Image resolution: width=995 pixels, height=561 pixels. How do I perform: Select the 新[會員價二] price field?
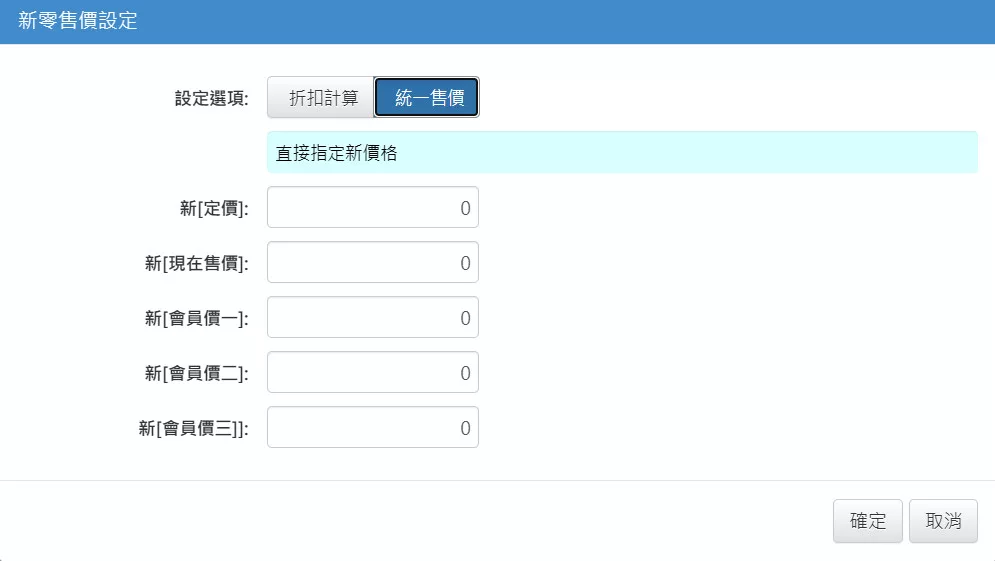coord(372,373)
